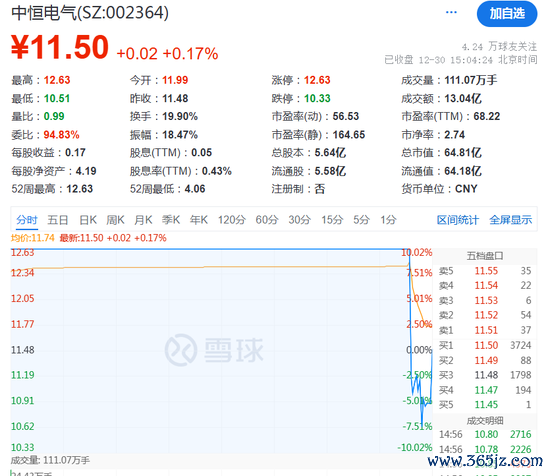The height and width of the screenshot is (476, 550).
Task: Click the 卖4 row price 11.54
Action: click(x=486, y=286)
